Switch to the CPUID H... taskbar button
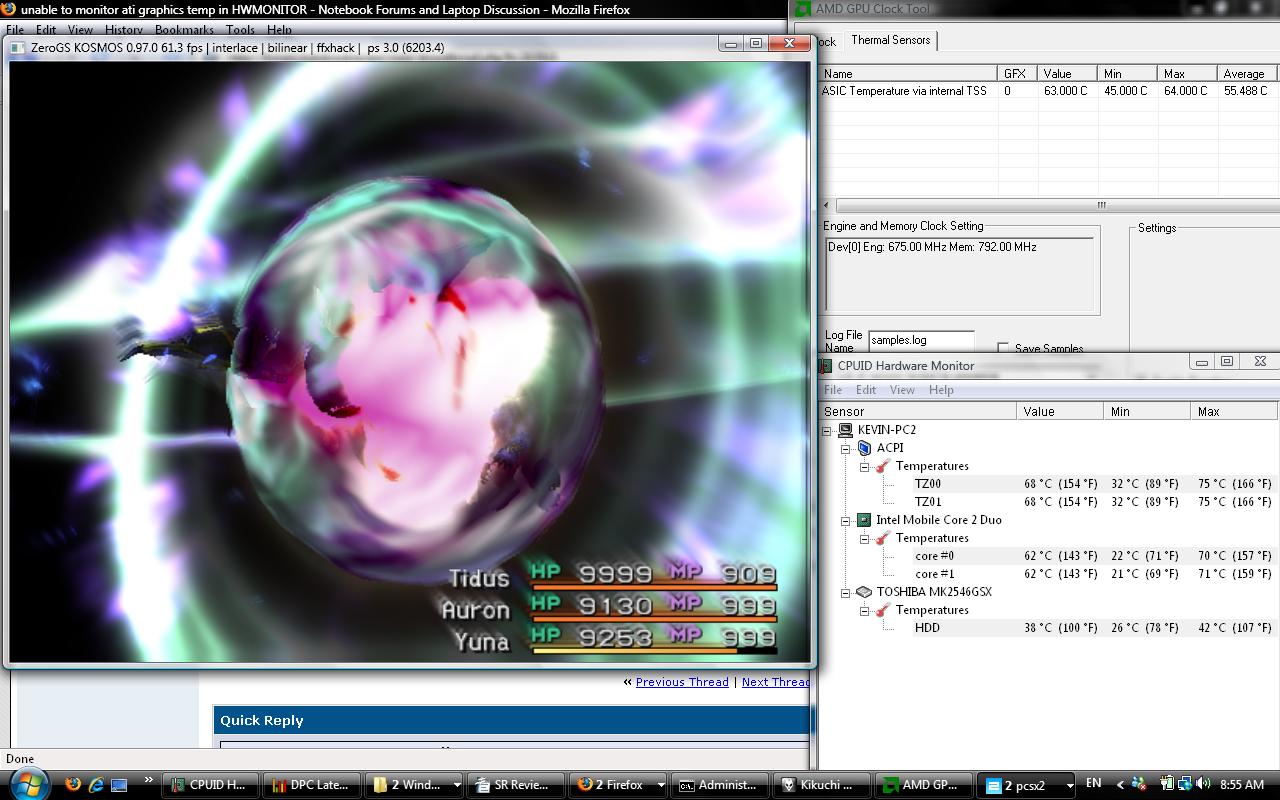 209,785
